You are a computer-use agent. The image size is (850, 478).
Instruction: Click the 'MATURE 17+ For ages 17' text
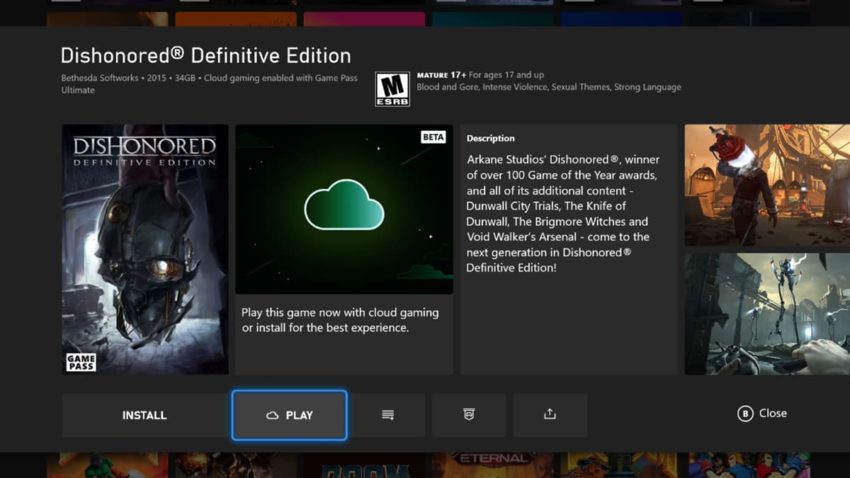pyautogui.click(x=480, y=75)
